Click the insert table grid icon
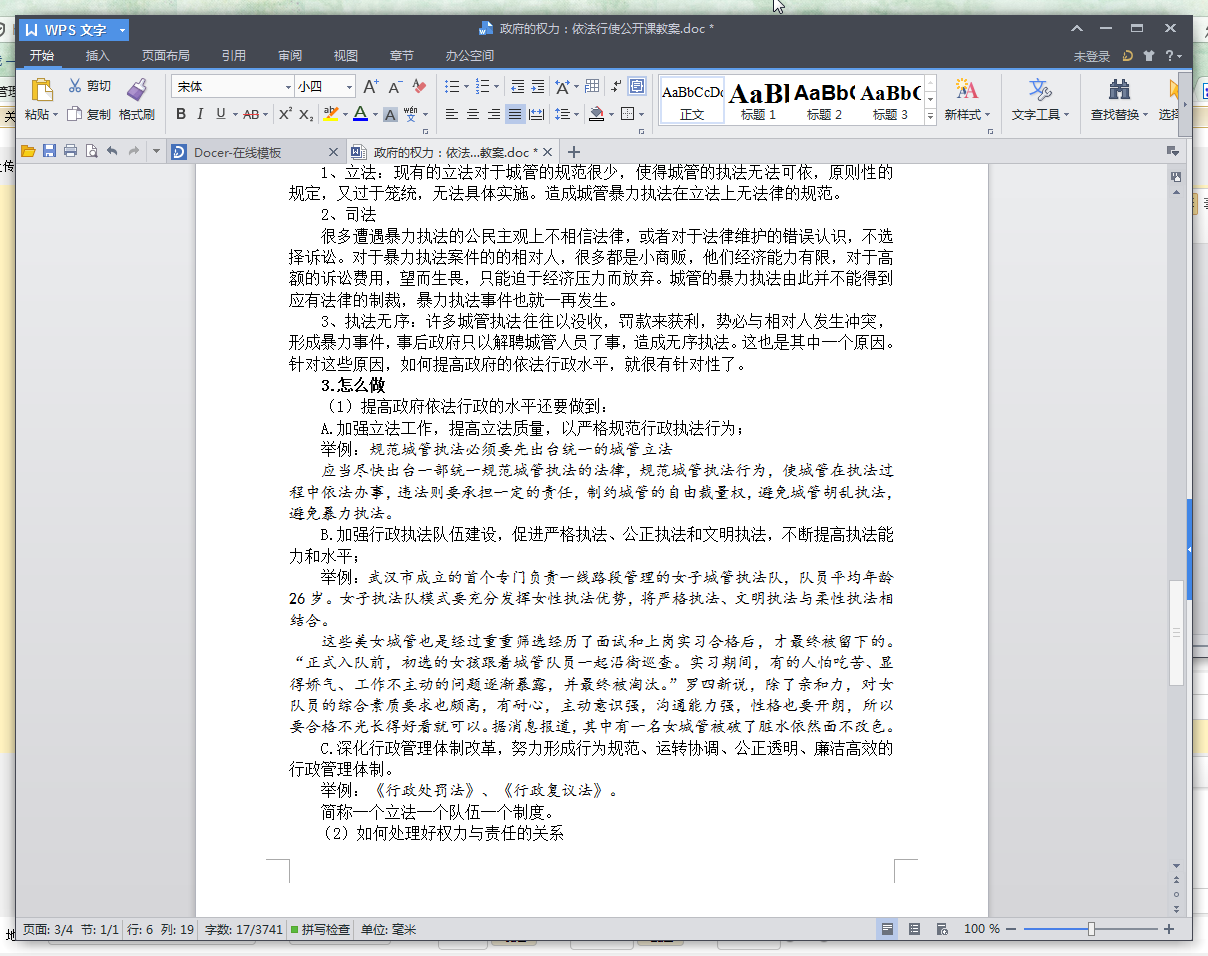This screenshot has width=1208, height=956. [592, 87]
